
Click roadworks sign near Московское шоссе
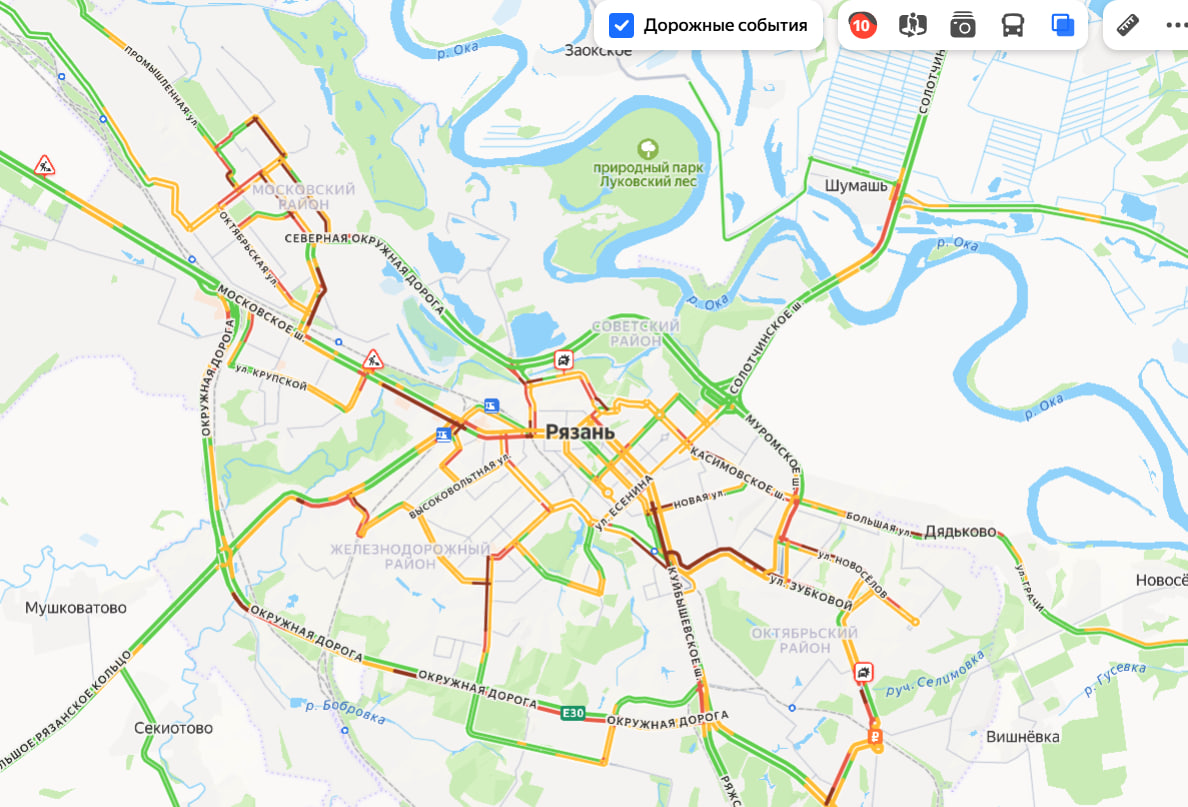click(372, 359)
